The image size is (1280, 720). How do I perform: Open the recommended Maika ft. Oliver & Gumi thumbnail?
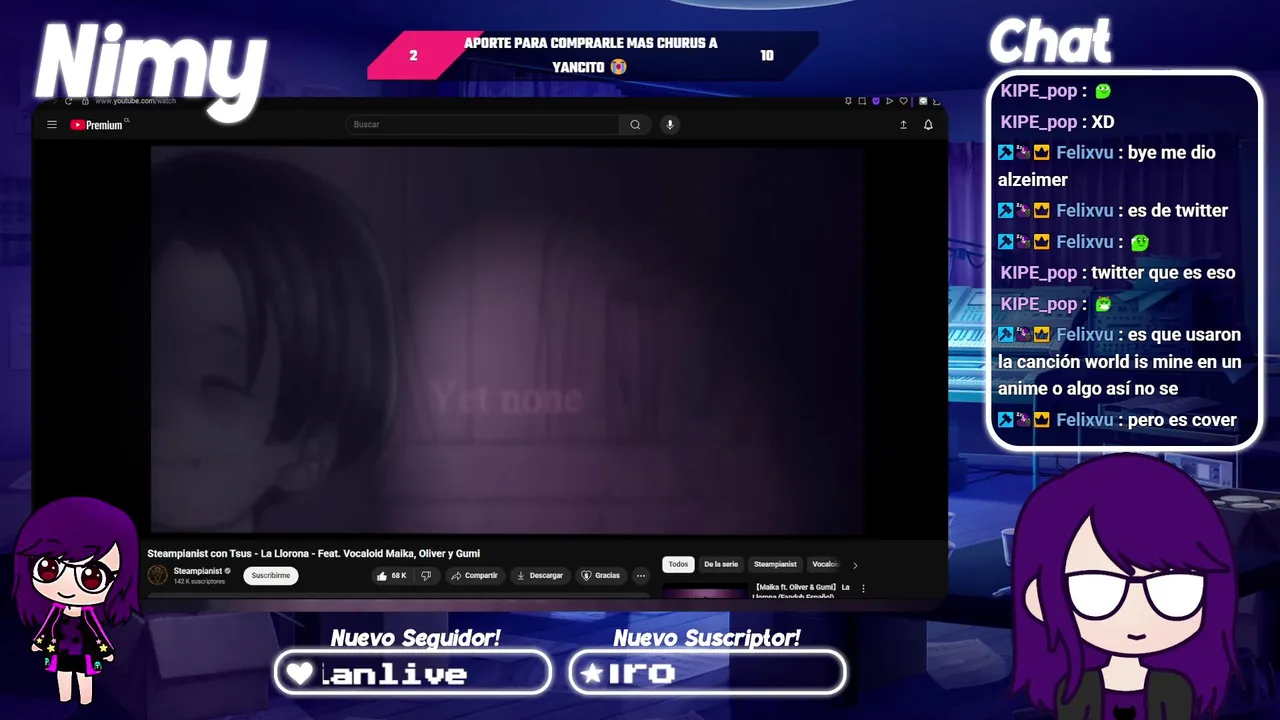tap(705, 591)
